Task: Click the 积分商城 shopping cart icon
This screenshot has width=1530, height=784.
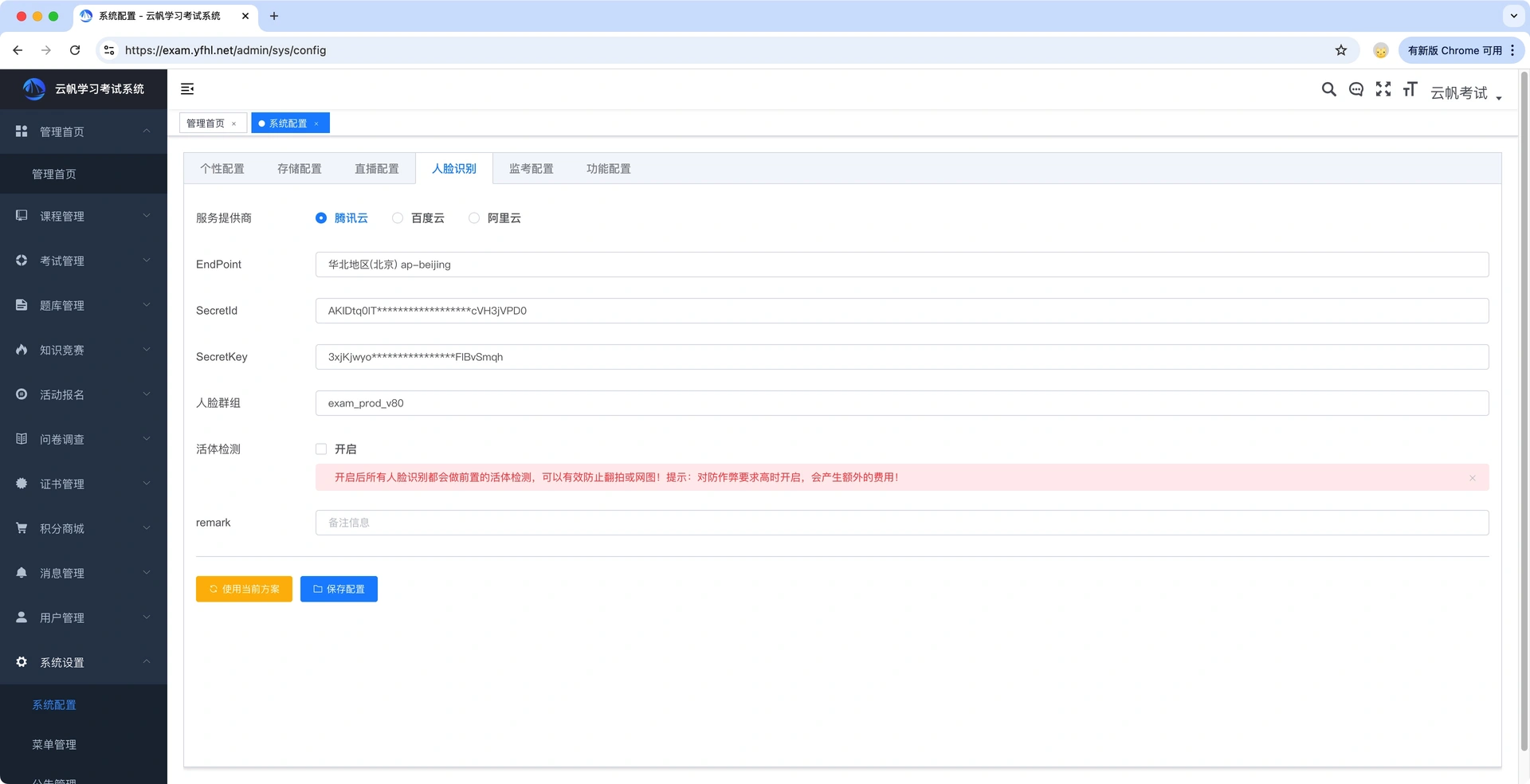Action: point(22,528)
